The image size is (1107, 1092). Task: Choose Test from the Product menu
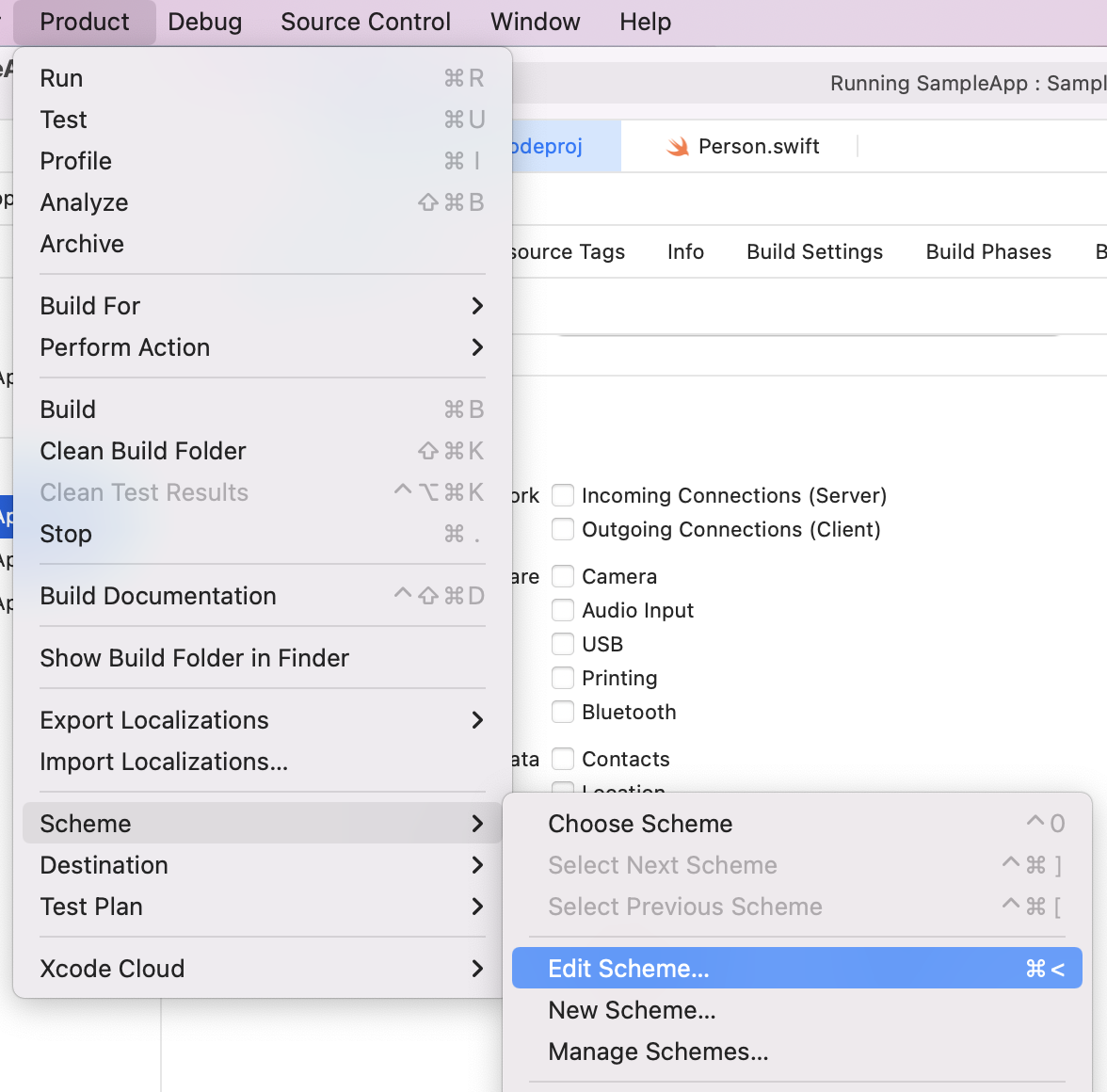(262, 120)
